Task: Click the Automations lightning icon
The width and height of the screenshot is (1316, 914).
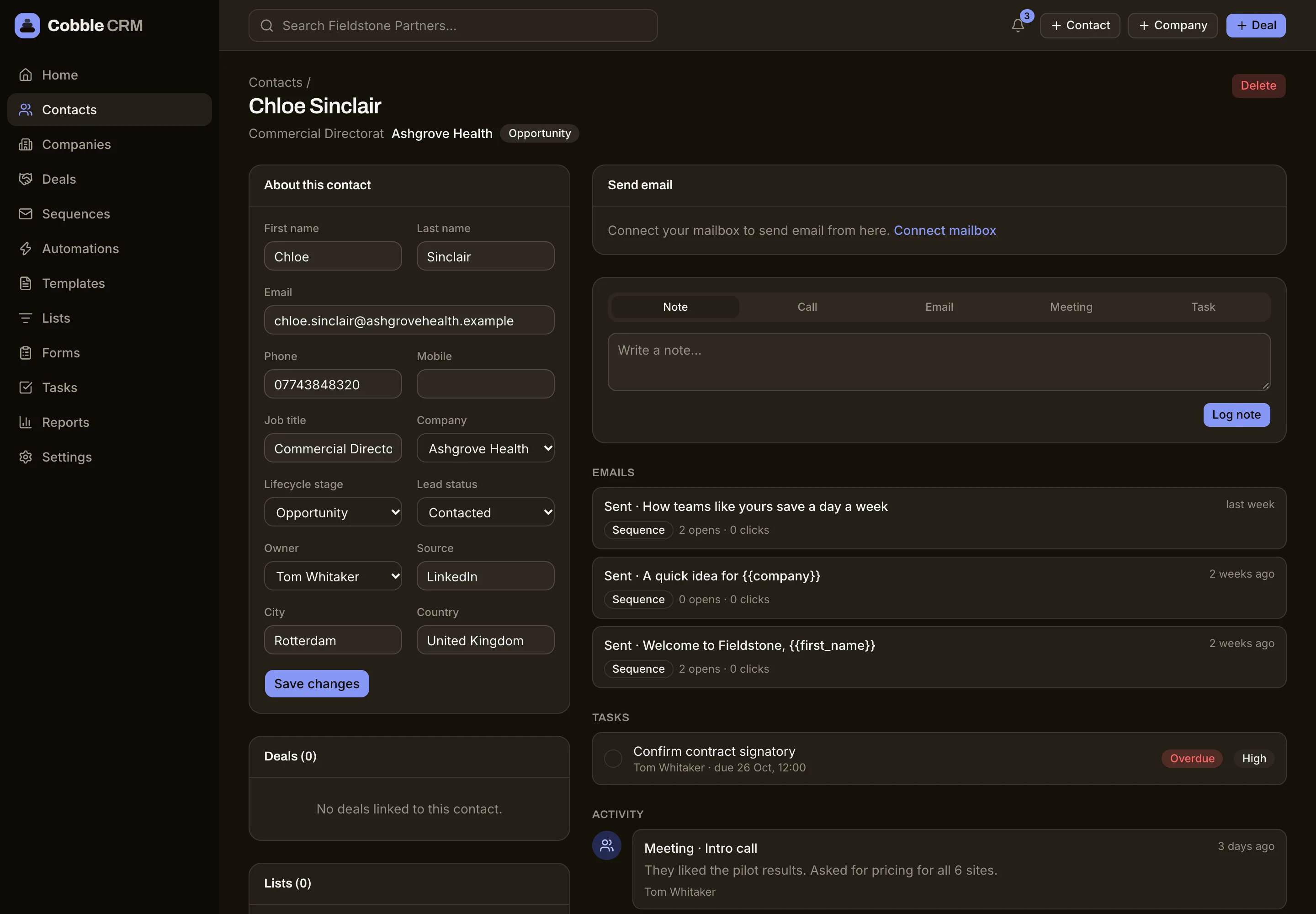Action: [25, 249]
